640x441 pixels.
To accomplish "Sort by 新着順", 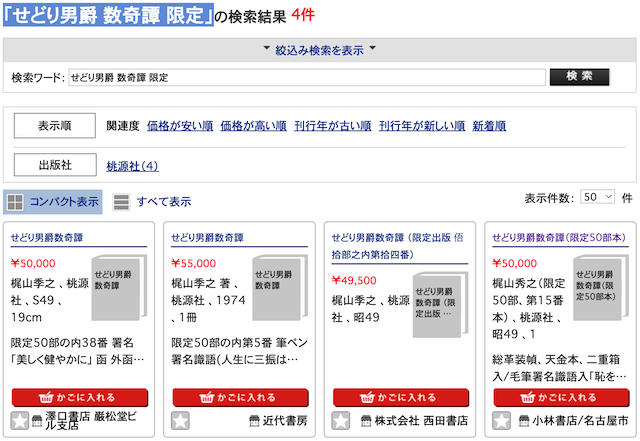I will (489, 126).
